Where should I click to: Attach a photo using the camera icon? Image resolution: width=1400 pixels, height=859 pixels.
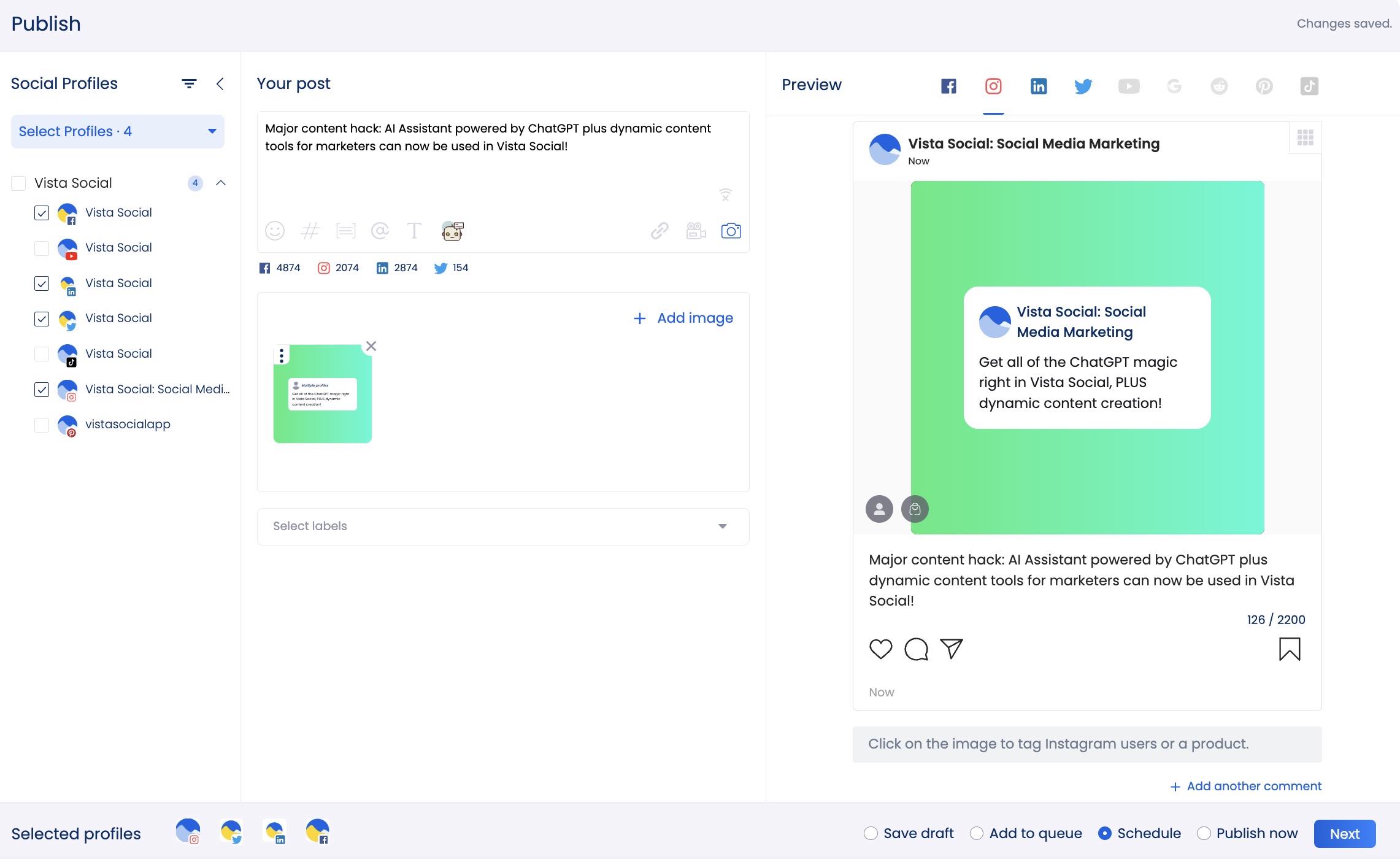pyautogui.click(x=731, y=231)
